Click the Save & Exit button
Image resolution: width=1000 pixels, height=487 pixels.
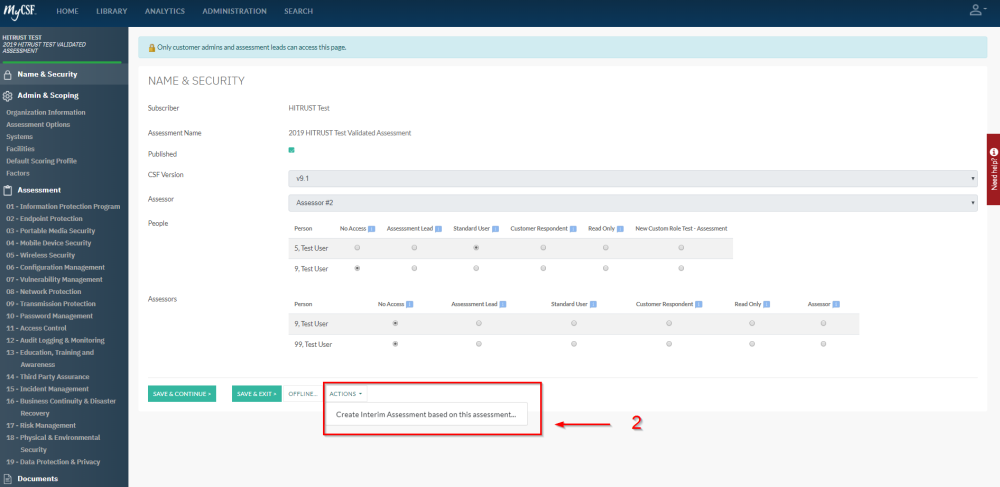tap(256, 394)
